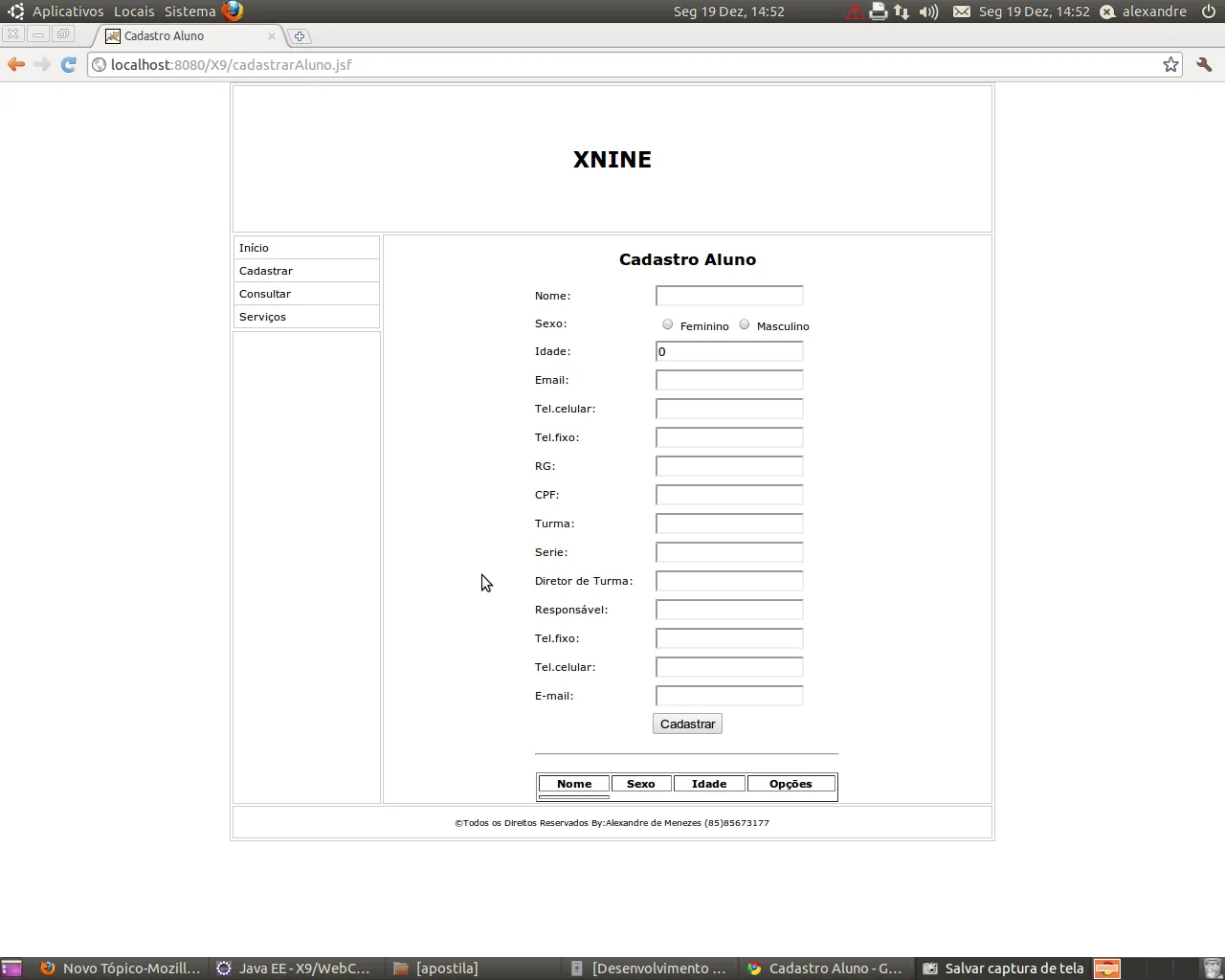Select the Feminino radio button
1225x980 pixels.
(x=668, y=324)
